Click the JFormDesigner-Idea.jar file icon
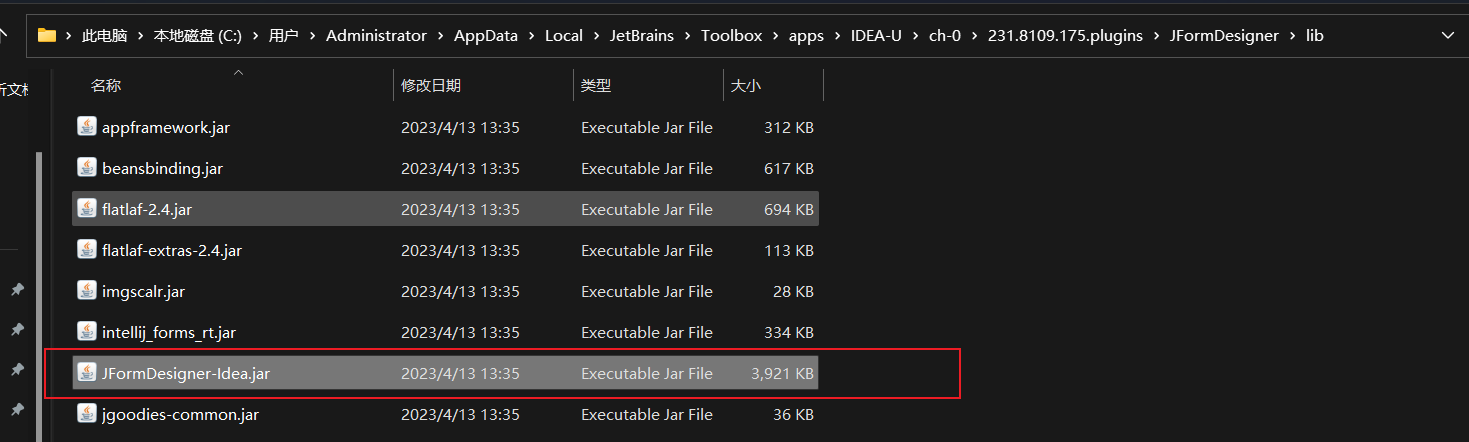The image size is (1469, 442). click(87, 373)
